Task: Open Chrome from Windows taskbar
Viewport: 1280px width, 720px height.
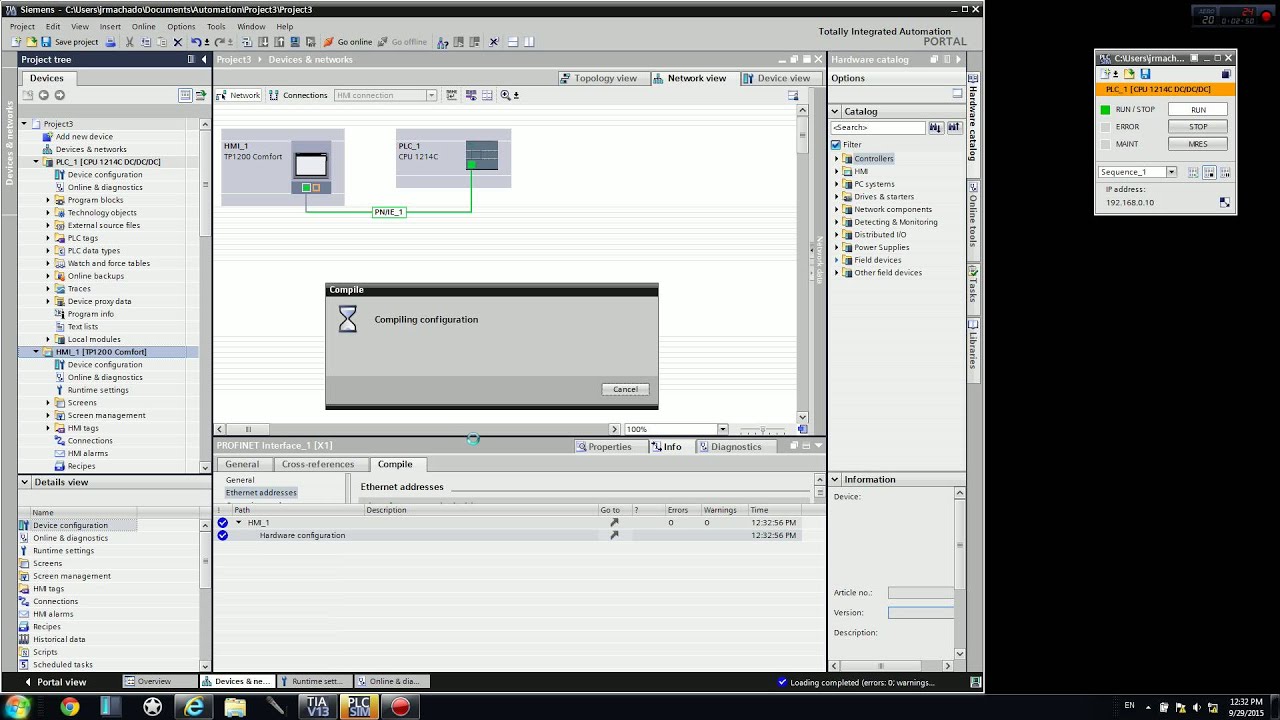Action: pyautogui.click(x=69, y=707)
